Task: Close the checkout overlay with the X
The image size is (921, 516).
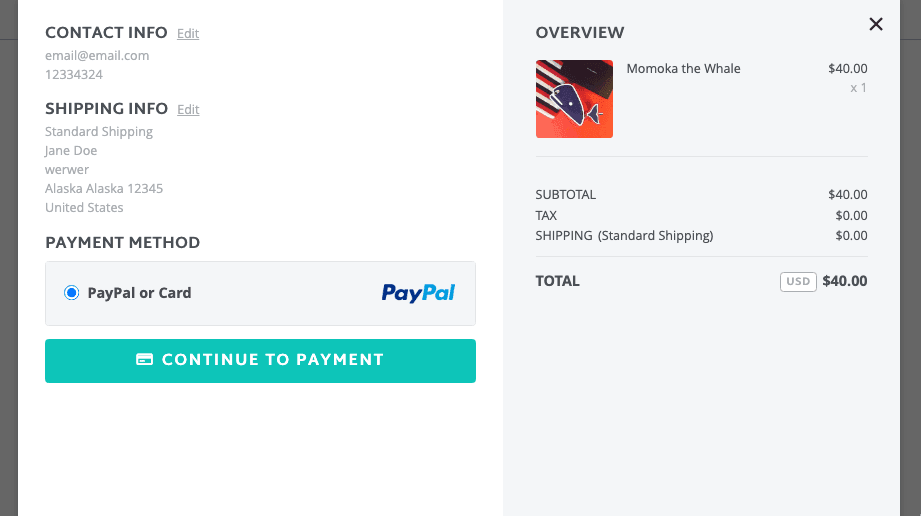Action: click(876, 24)
